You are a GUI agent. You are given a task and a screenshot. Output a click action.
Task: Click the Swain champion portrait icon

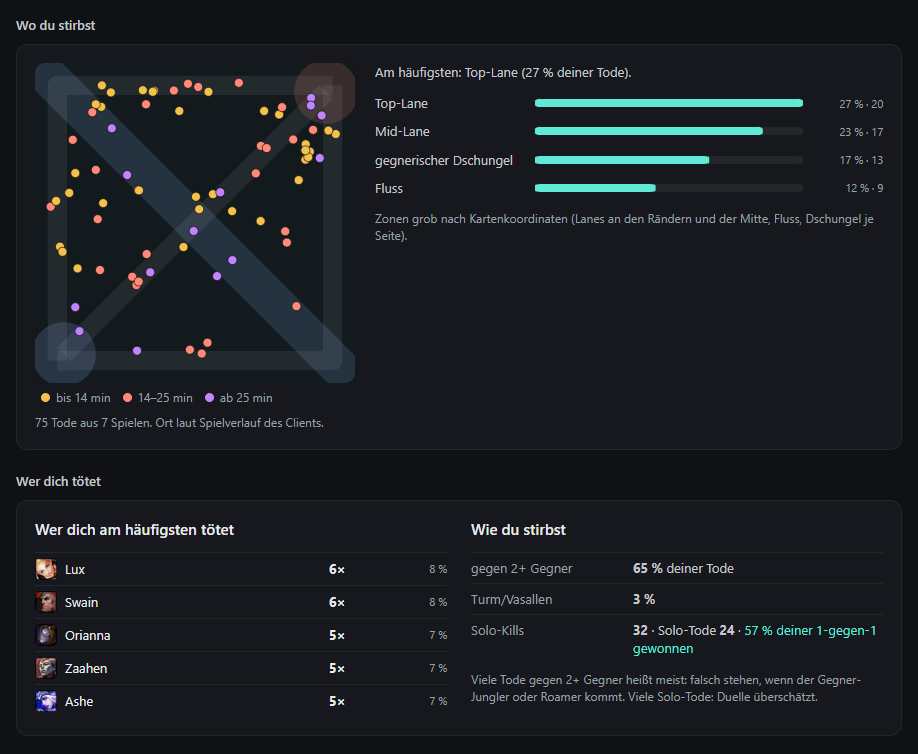click(46, 602)
